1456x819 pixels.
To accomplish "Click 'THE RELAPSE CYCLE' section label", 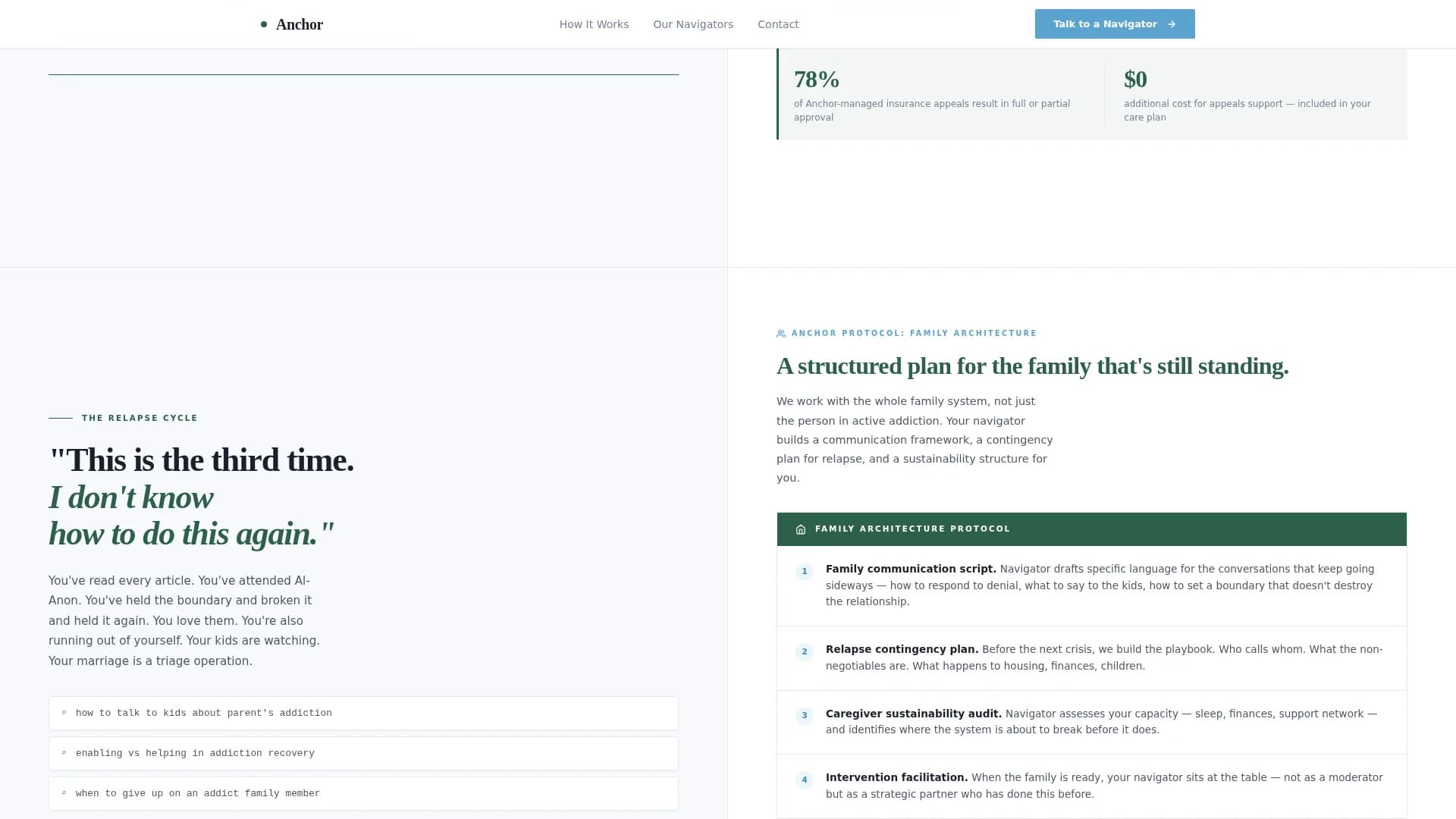I will (140, 418).
